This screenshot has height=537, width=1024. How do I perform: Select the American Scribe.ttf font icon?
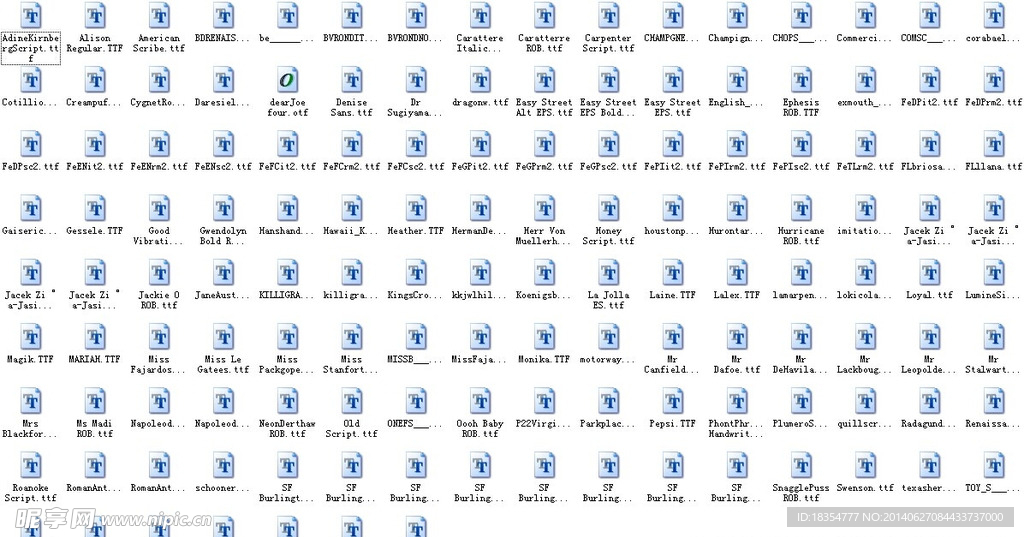pos(159,16)
